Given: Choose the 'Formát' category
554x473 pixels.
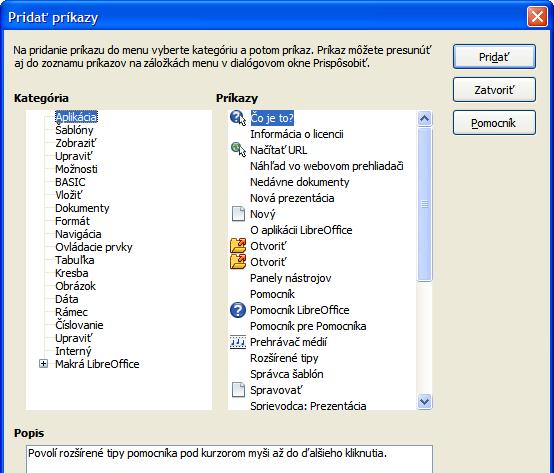Looking at the screenshot, I should (x=72, y=221).
